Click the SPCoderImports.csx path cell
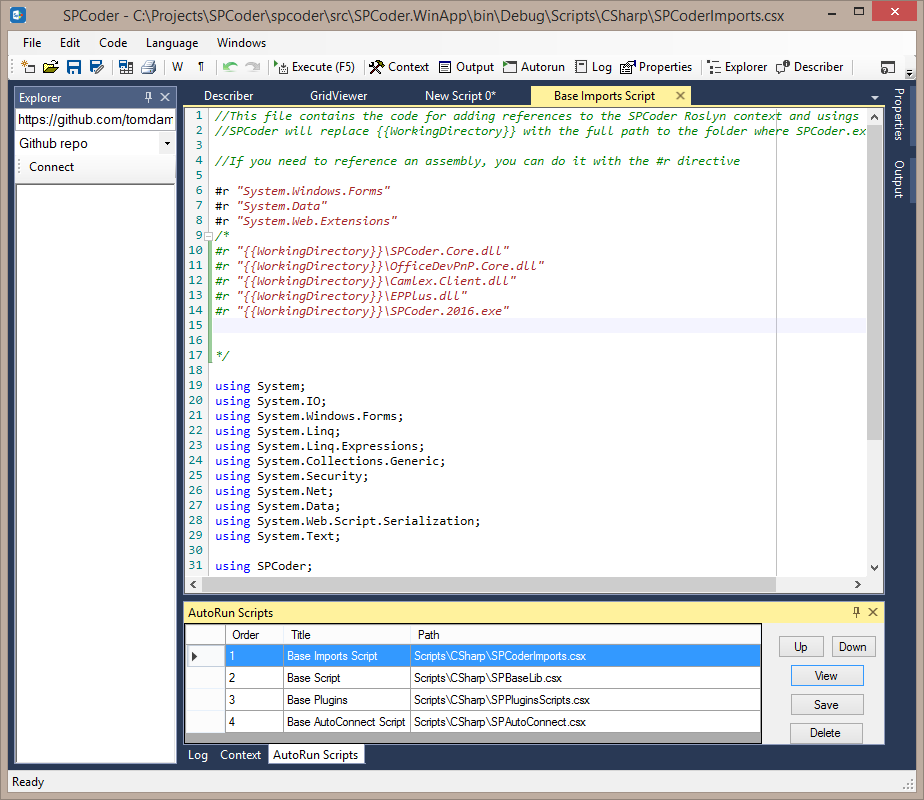The image size is (924, 800). click(x=585, y=656)
